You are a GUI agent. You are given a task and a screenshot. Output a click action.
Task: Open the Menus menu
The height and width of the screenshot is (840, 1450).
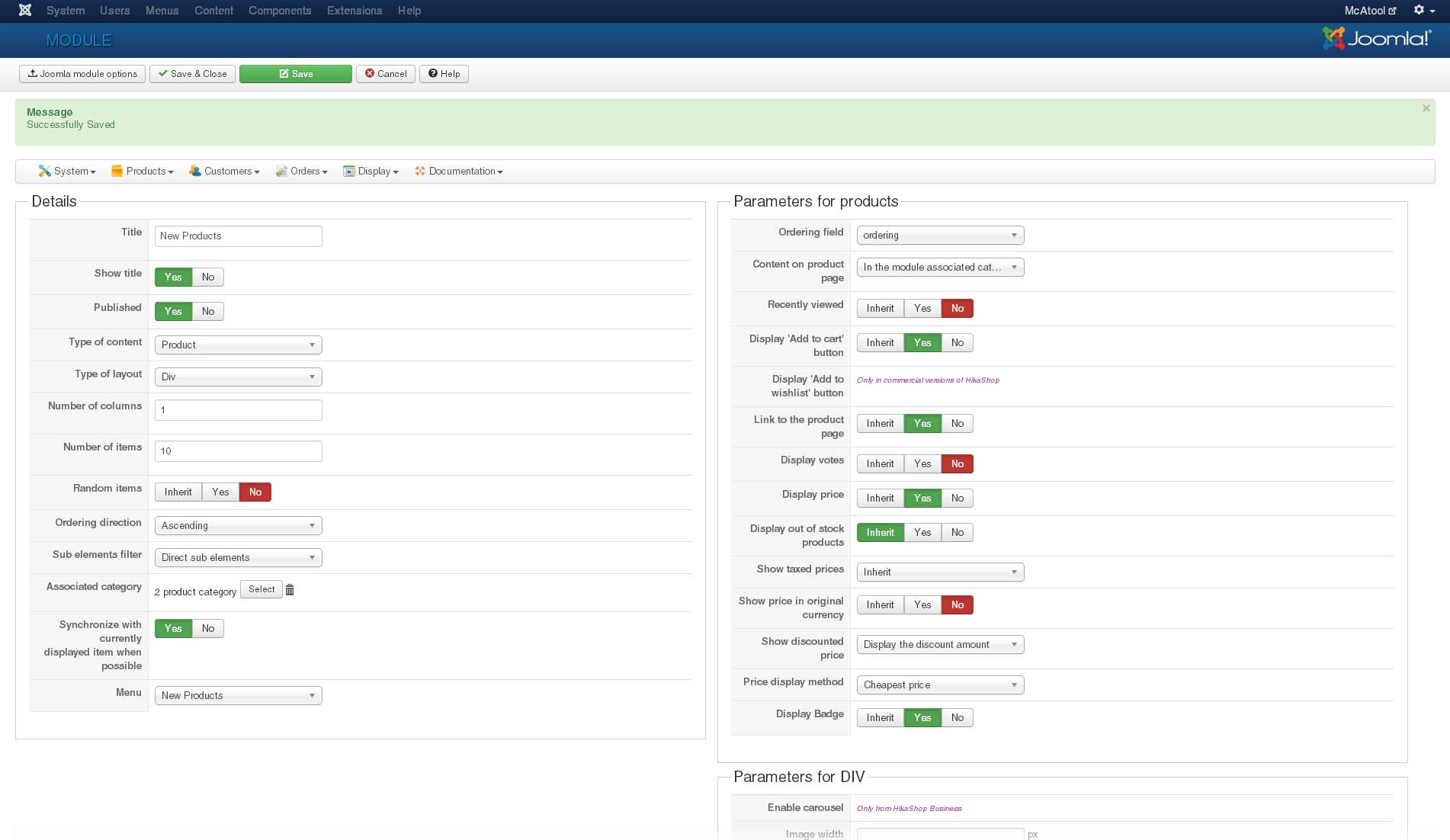tap(162, 11)
